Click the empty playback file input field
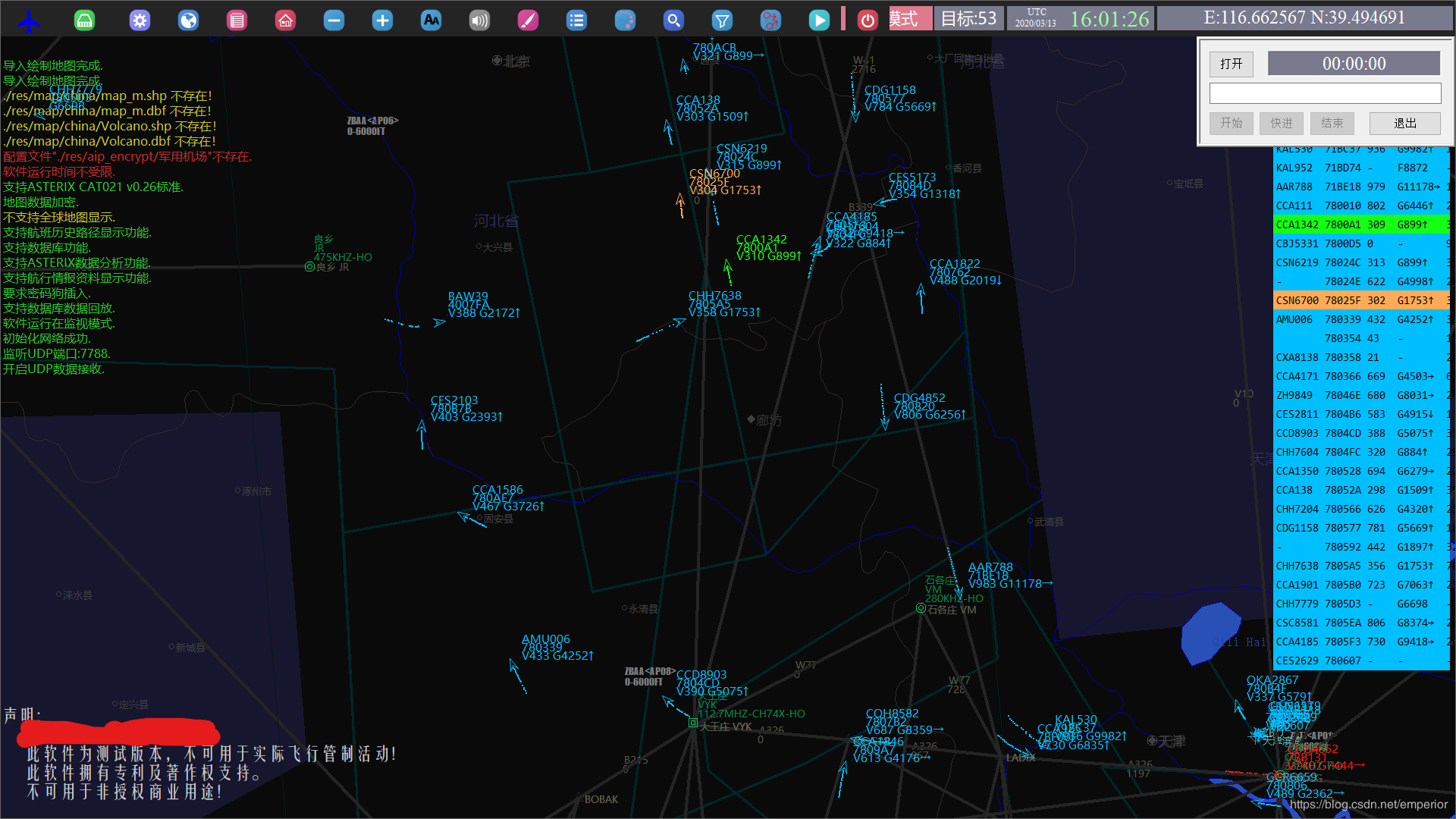This screenshot has width=1456, height=819. tap(1325, 93)
